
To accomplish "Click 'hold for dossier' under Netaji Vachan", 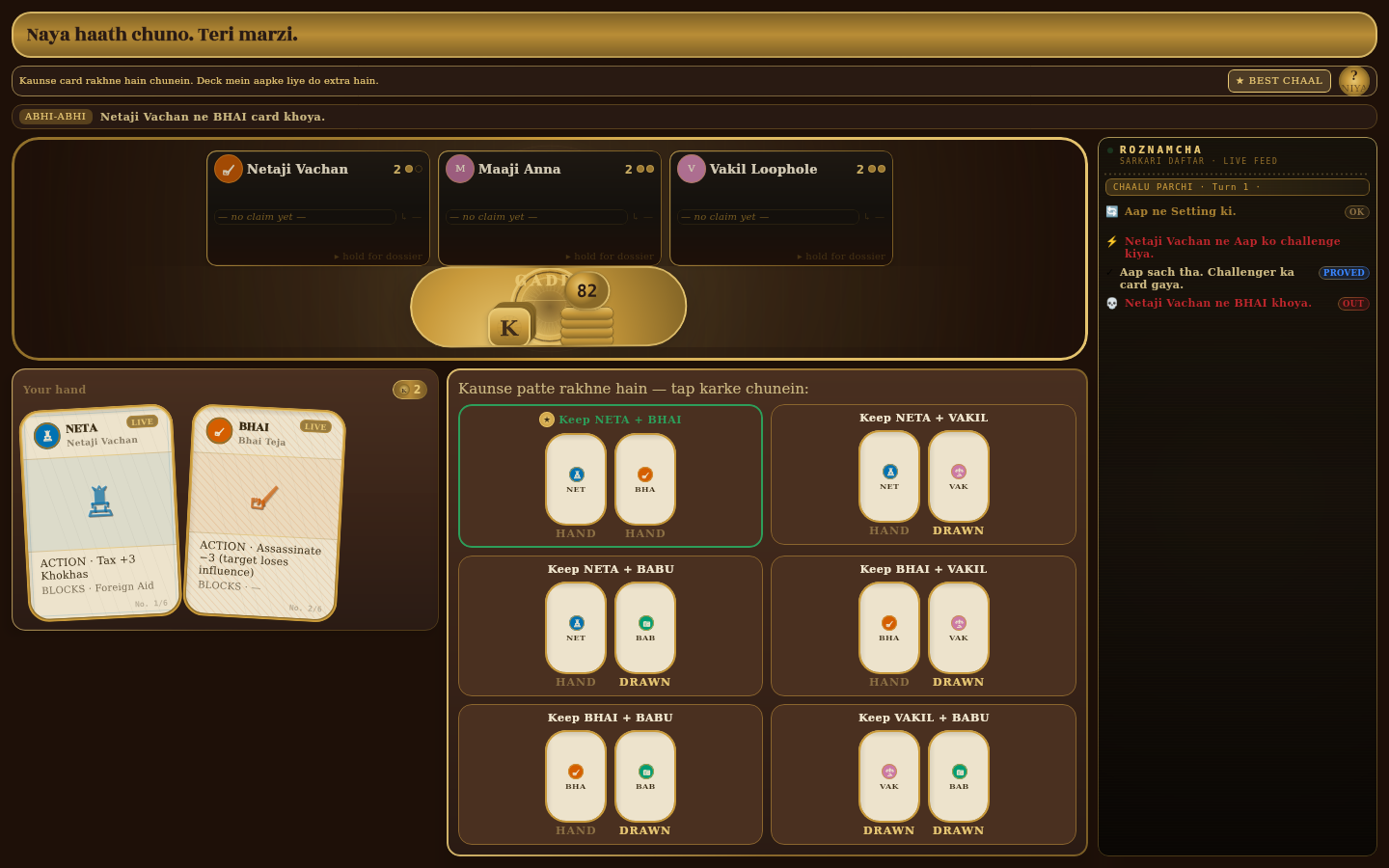I will tap(378, 257).
